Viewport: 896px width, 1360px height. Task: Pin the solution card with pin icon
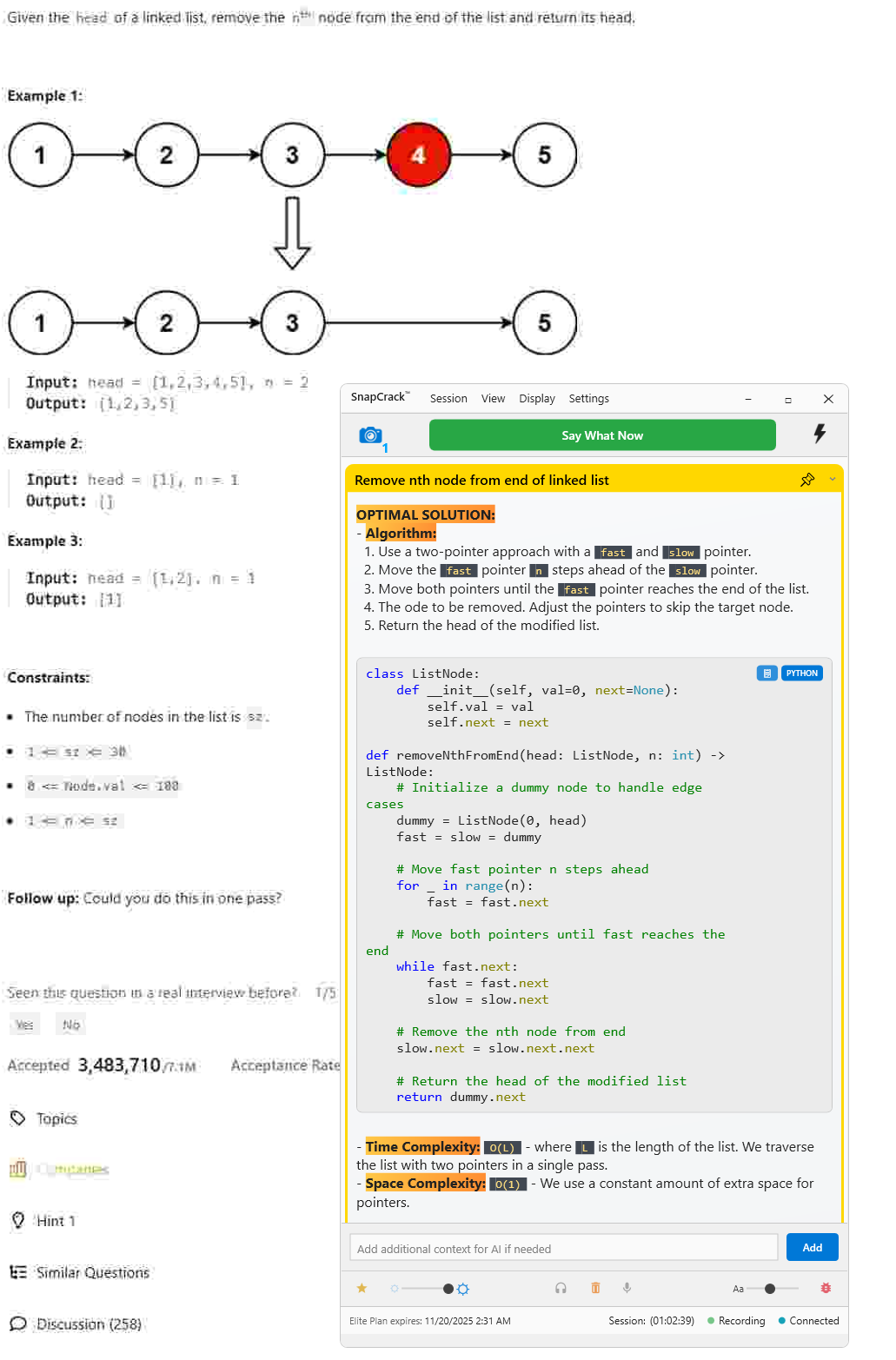click(807, 480)
